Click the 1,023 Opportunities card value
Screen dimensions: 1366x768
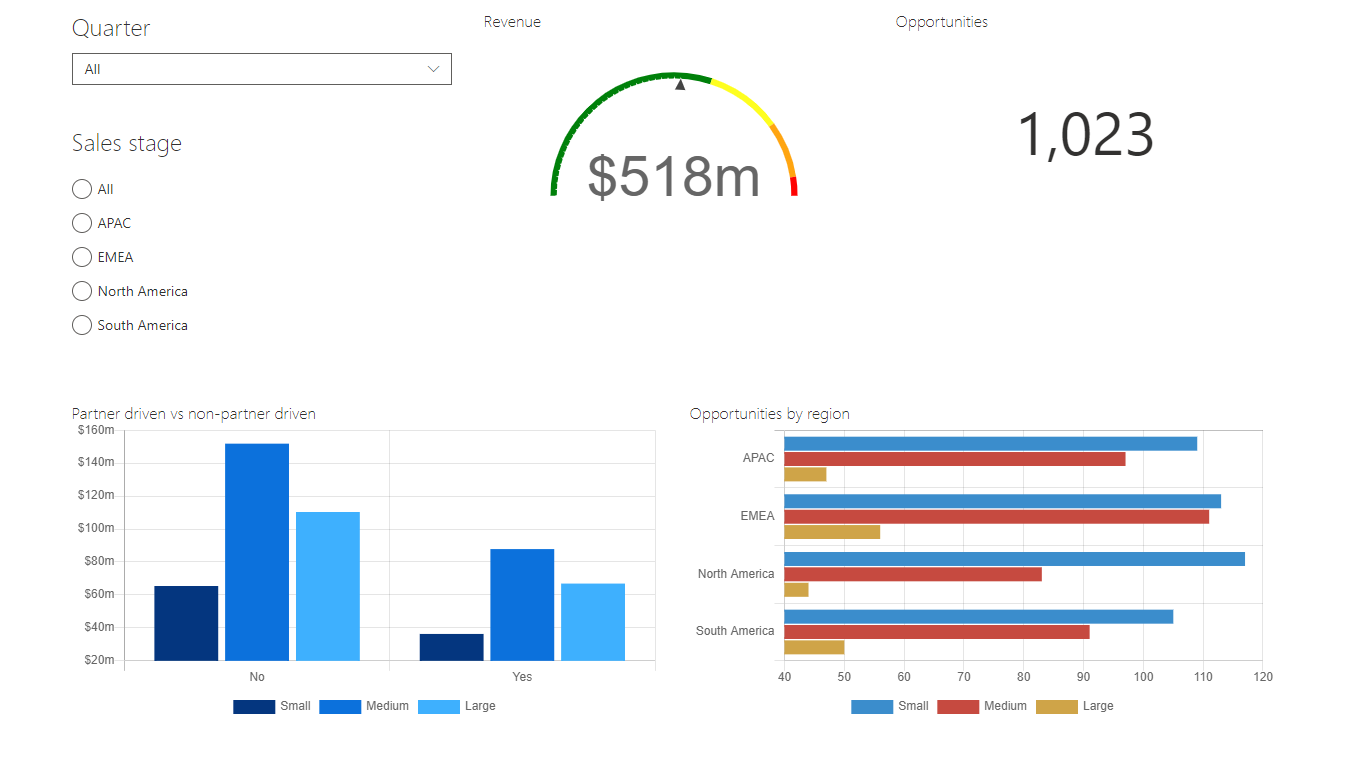(x=1086, y=136)
